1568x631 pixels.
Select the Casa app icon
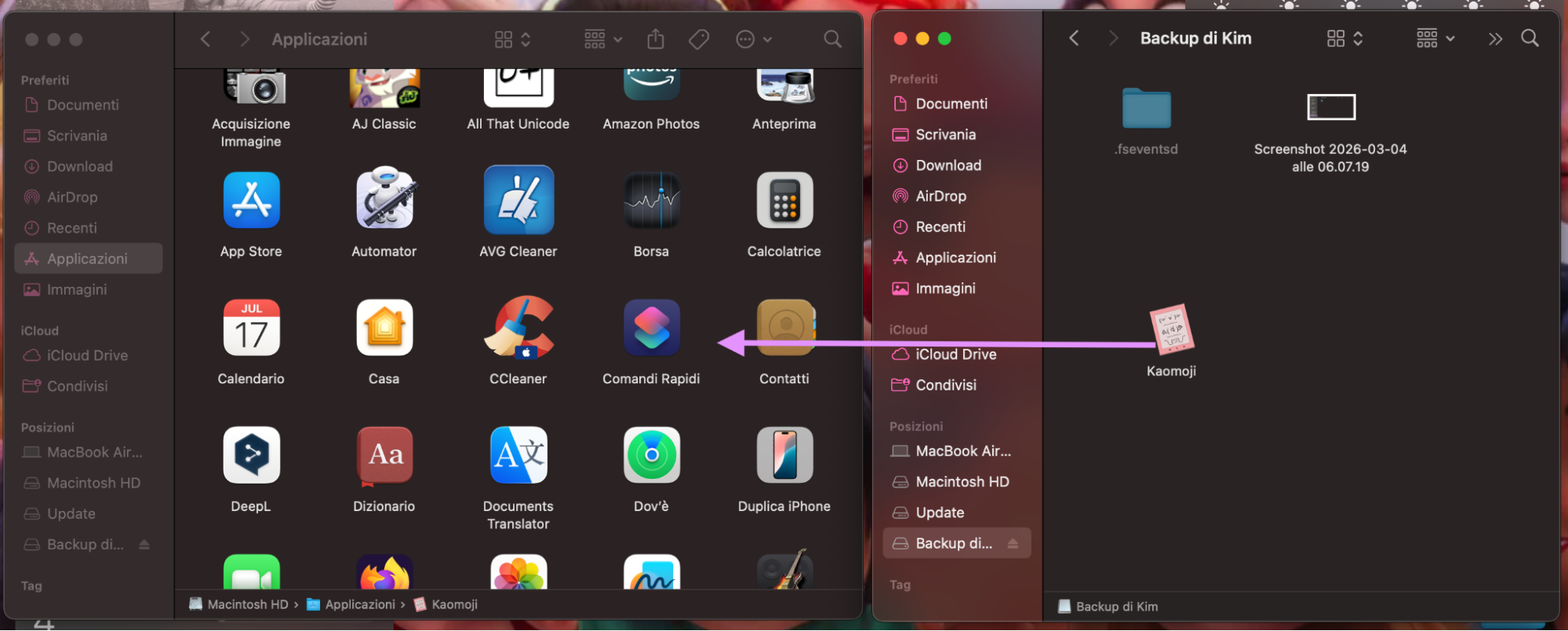click(384, 328)
